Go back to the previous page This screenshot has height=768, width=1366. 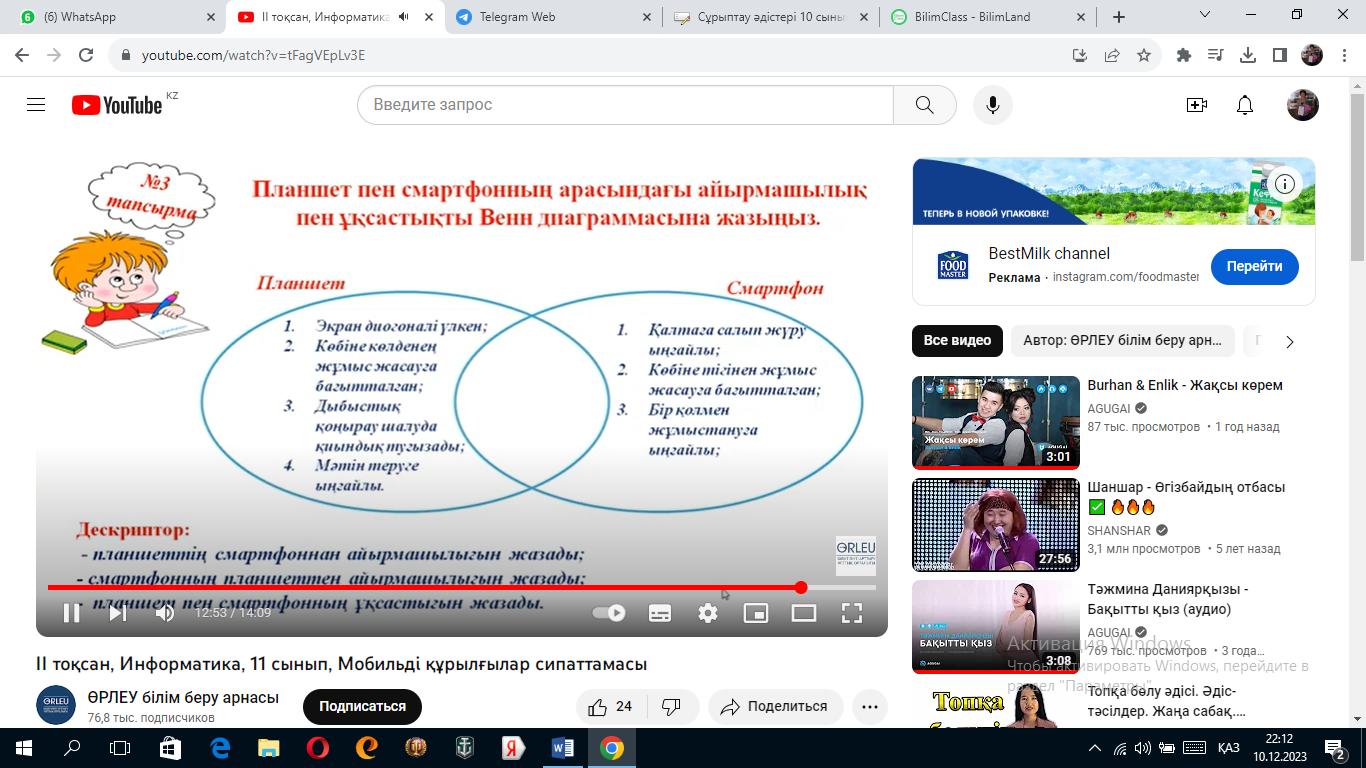[22, 56]
